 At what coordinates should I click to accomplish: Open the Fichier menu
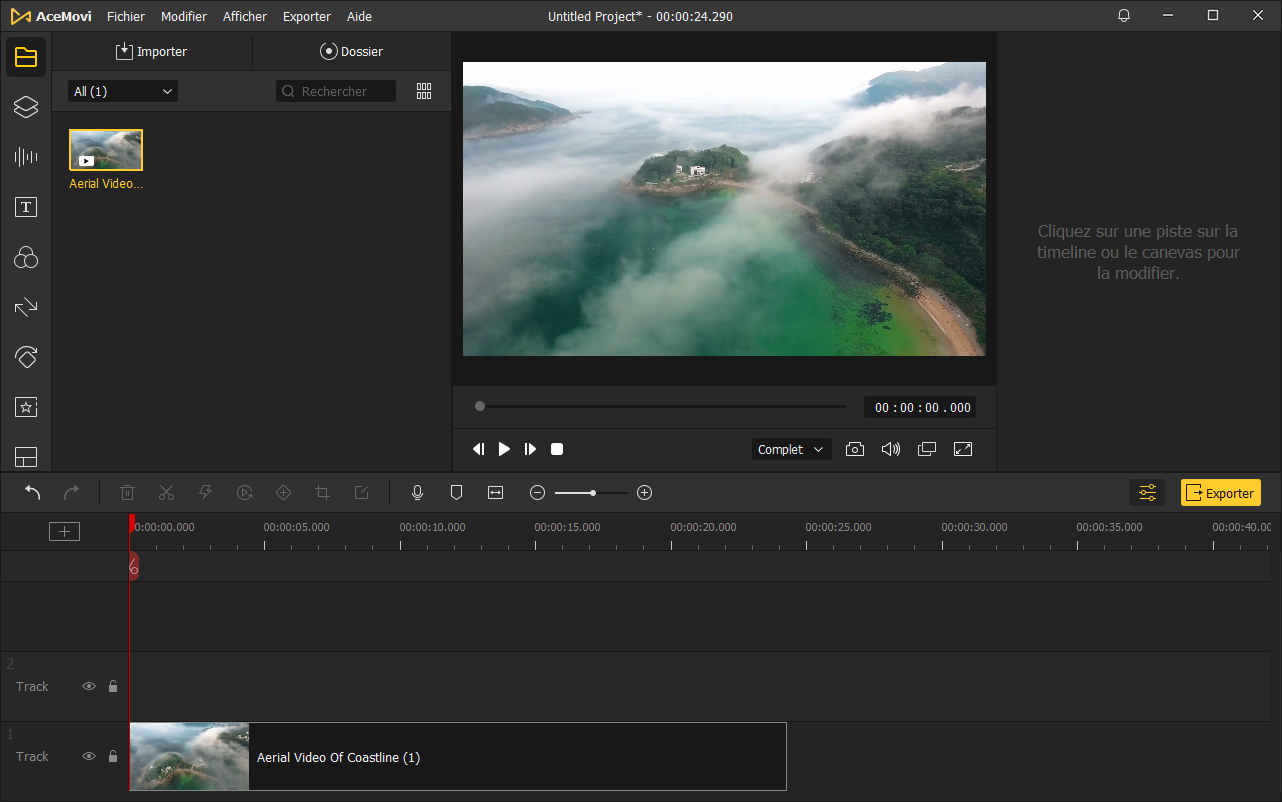tap(126, 17)
